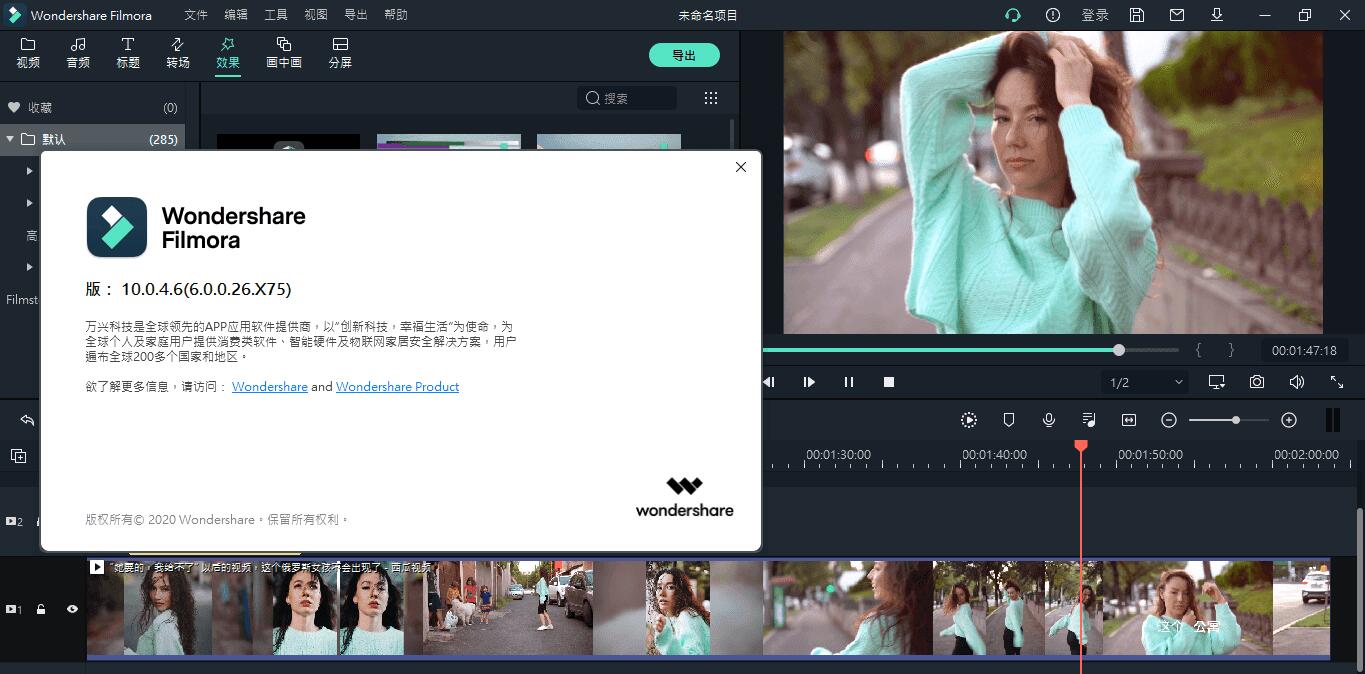Zoom in timeline with plus icon
Screen dimensions: 1365x674
click(x=1289, y=420)
